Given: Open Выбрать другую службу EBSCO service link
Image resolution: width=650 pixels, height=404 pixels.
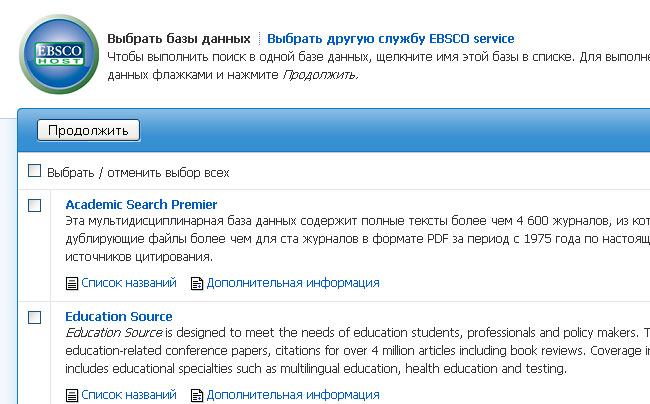Looking at the screenshot, I should coord(390,39).
